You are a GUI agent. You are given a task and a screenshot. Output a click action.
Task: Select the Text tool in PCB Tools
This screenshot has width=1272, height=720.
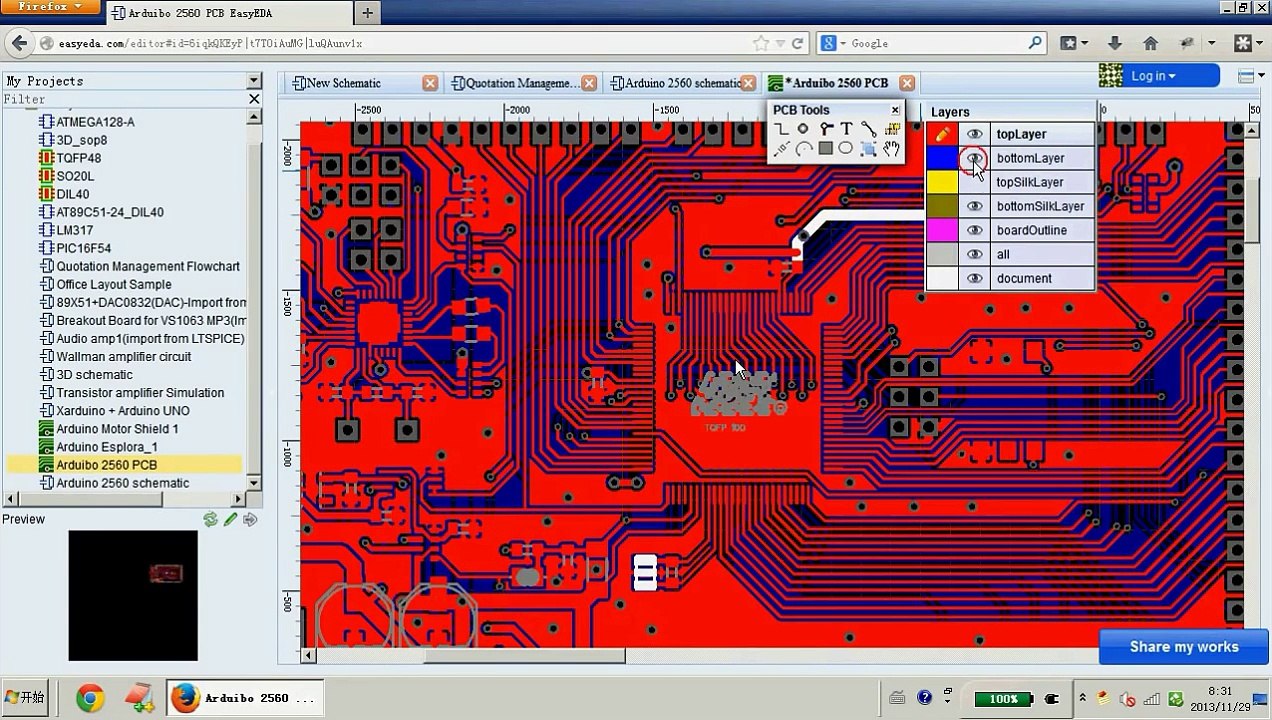click(x=846, y=129)
